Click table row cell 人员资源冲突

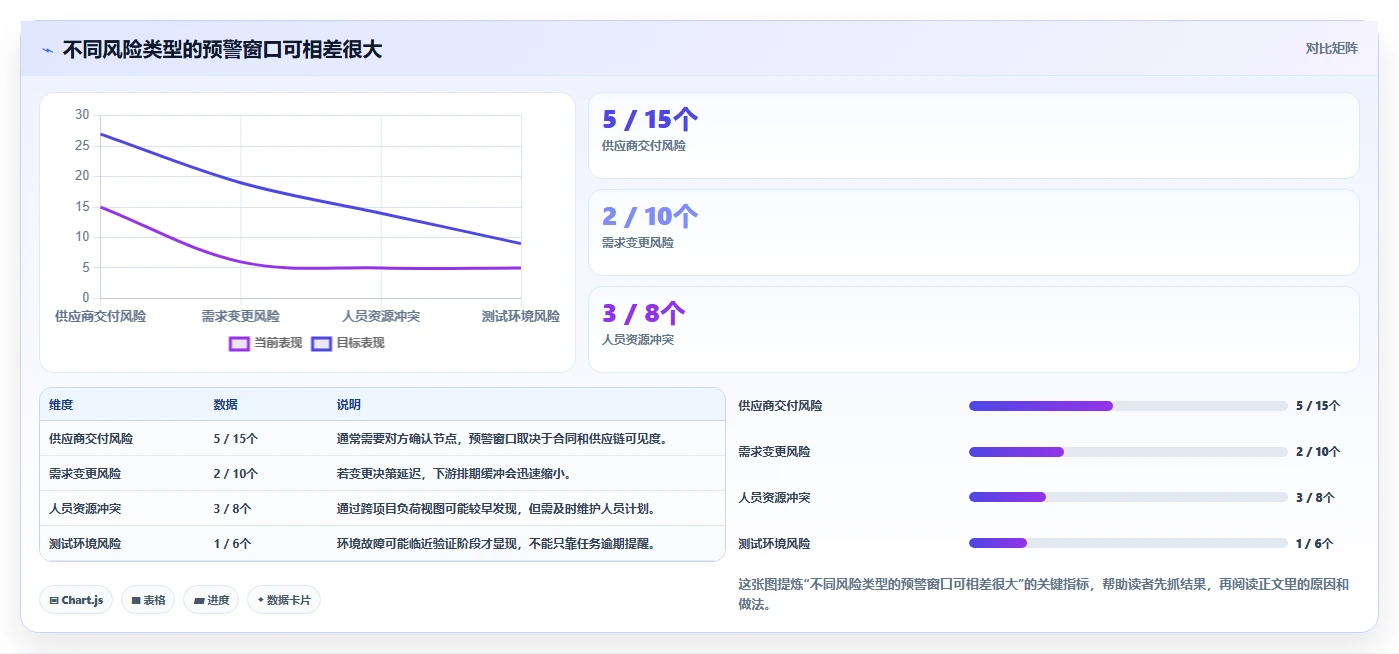point(85,508)
